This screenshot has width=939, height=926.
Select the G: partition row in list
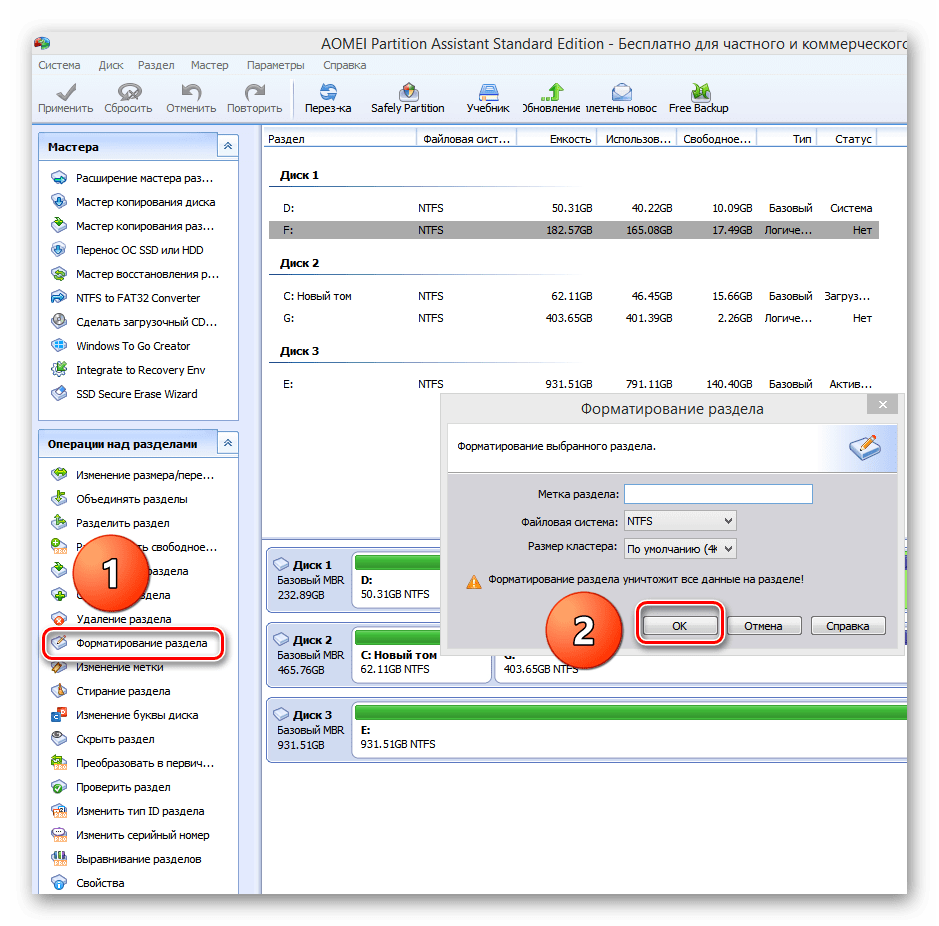point(572,318)
